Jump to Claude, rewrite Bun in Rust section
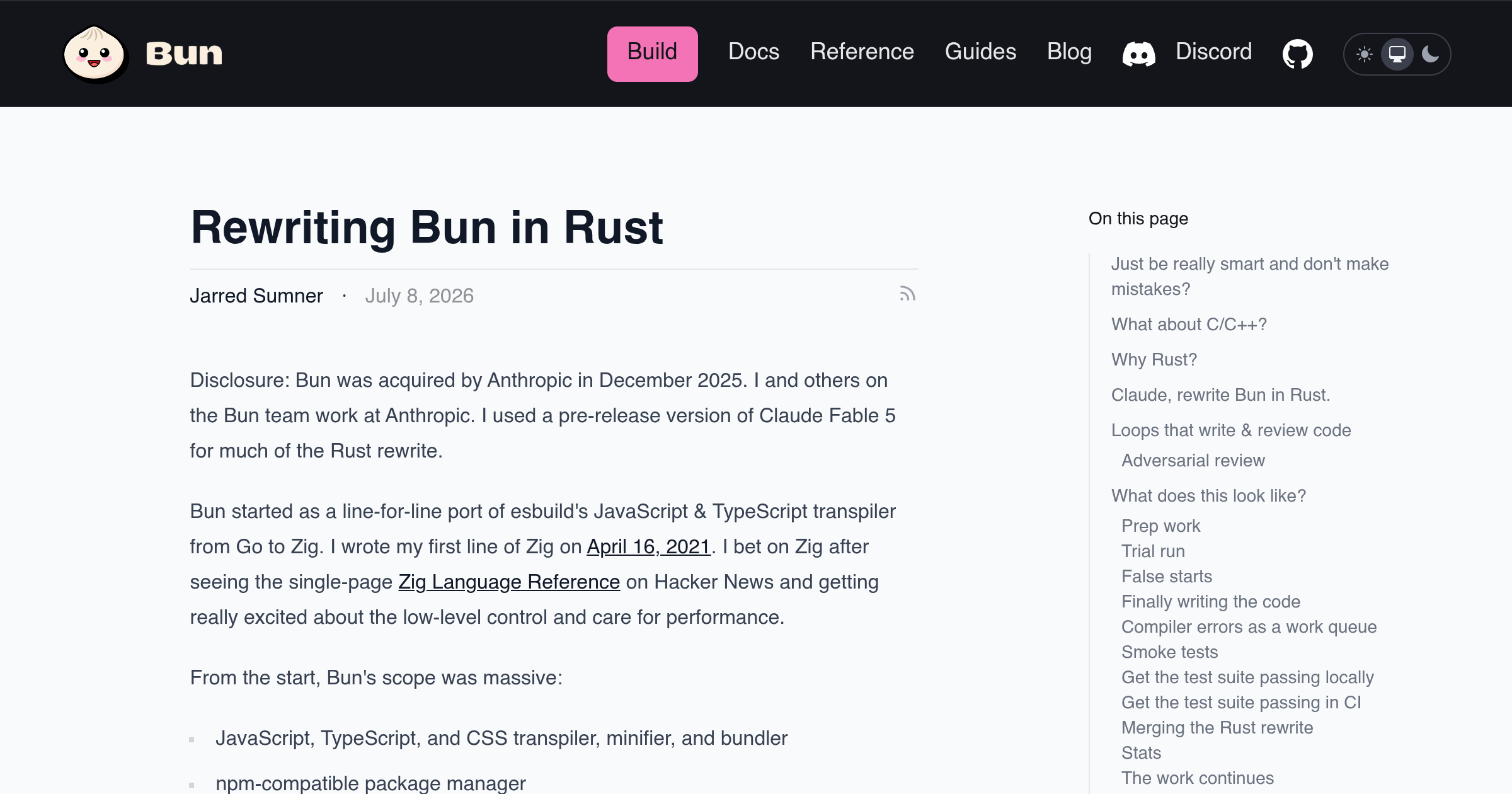This screenshot has height=794, width=1512. [1220, 394]
